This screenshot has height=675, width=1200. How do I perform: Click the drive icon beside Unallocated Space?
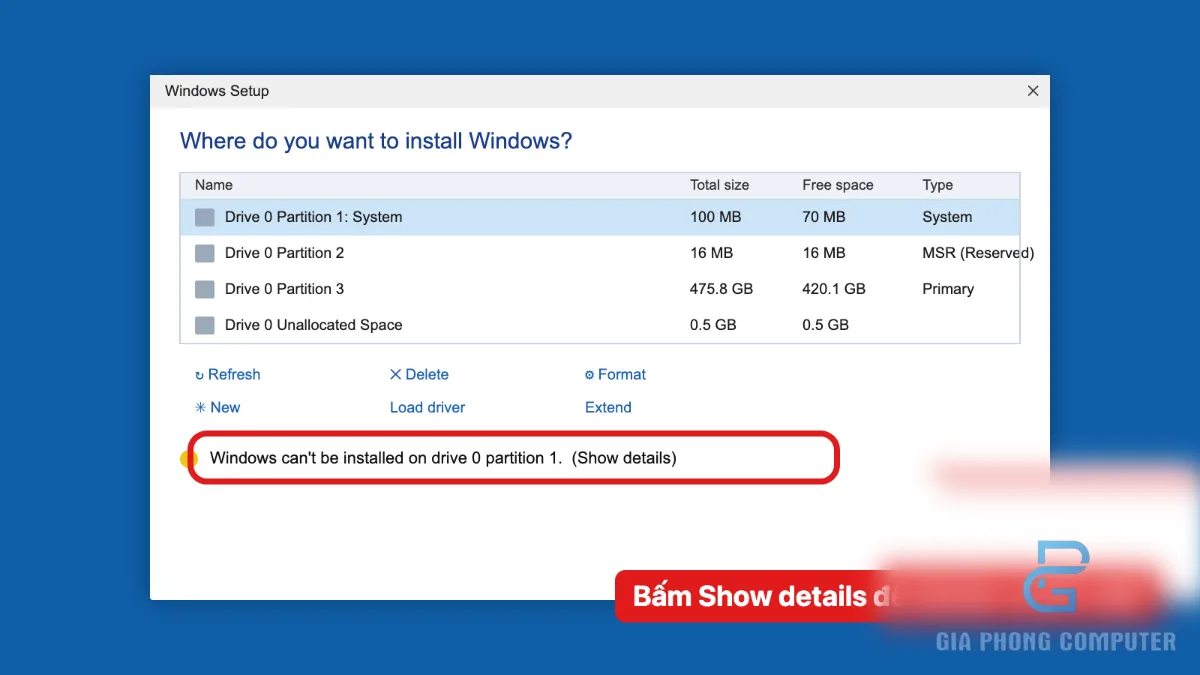pyautogui.click(x=205, y=325)
